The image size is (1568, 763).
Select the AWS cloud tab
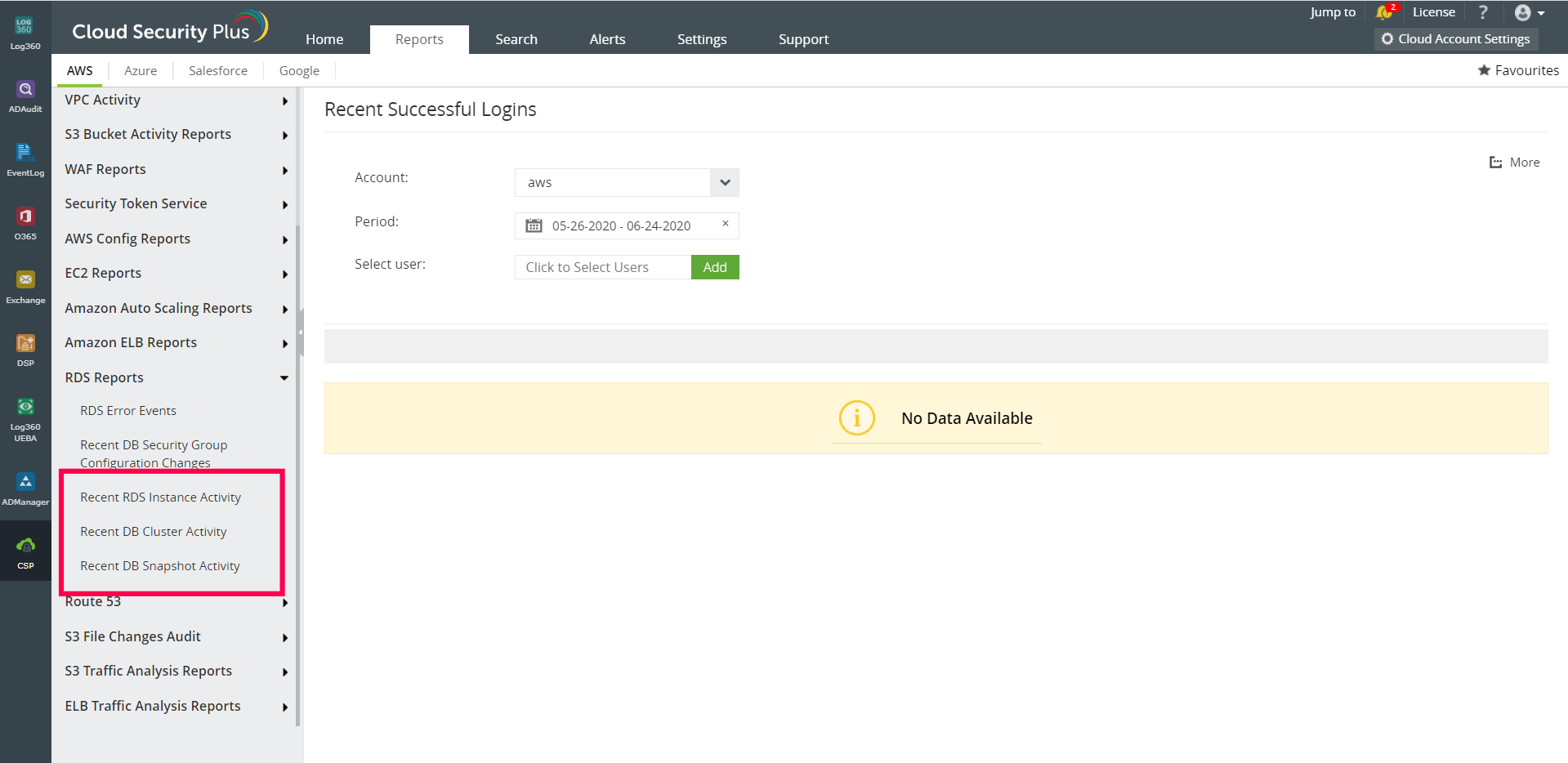coord(80,71)
